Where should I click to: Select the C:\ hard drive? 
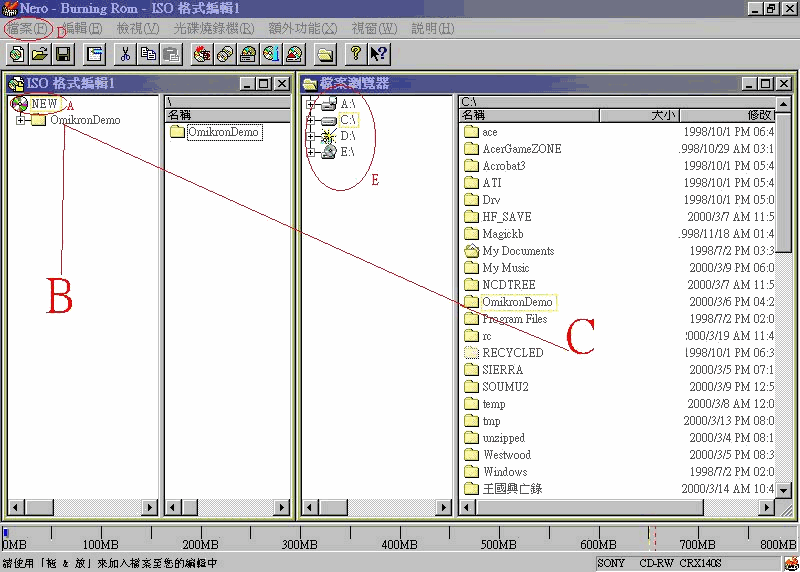pos(348,120)
